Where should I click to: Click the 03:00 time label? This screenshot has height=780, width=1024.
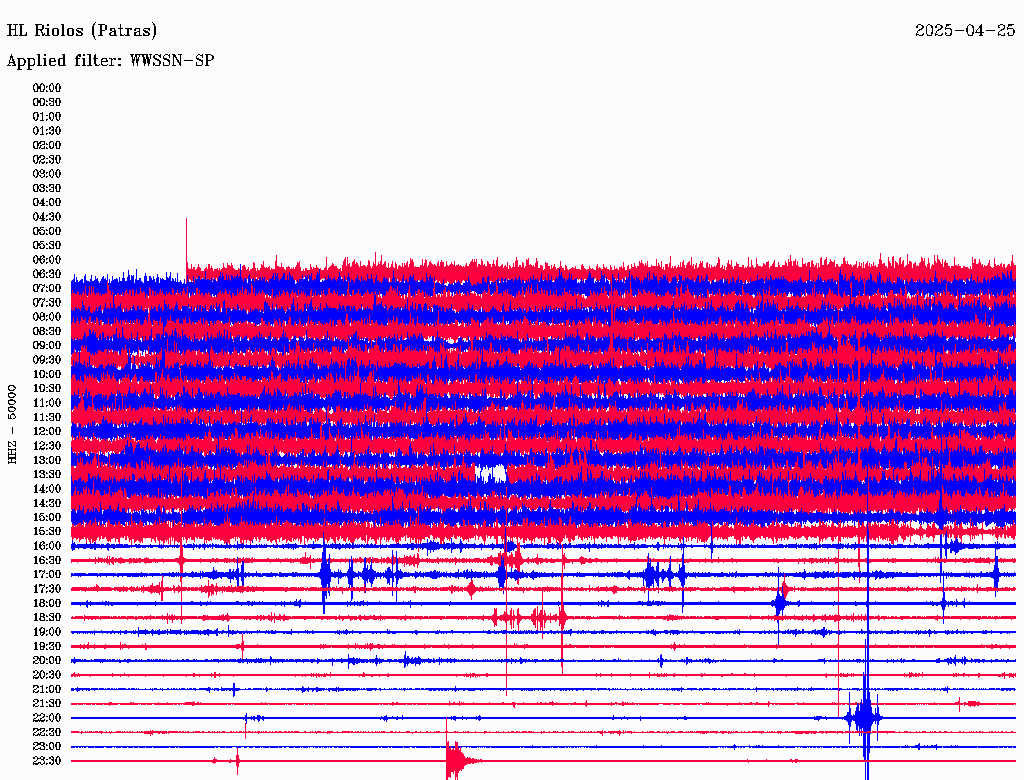[47, 174]
